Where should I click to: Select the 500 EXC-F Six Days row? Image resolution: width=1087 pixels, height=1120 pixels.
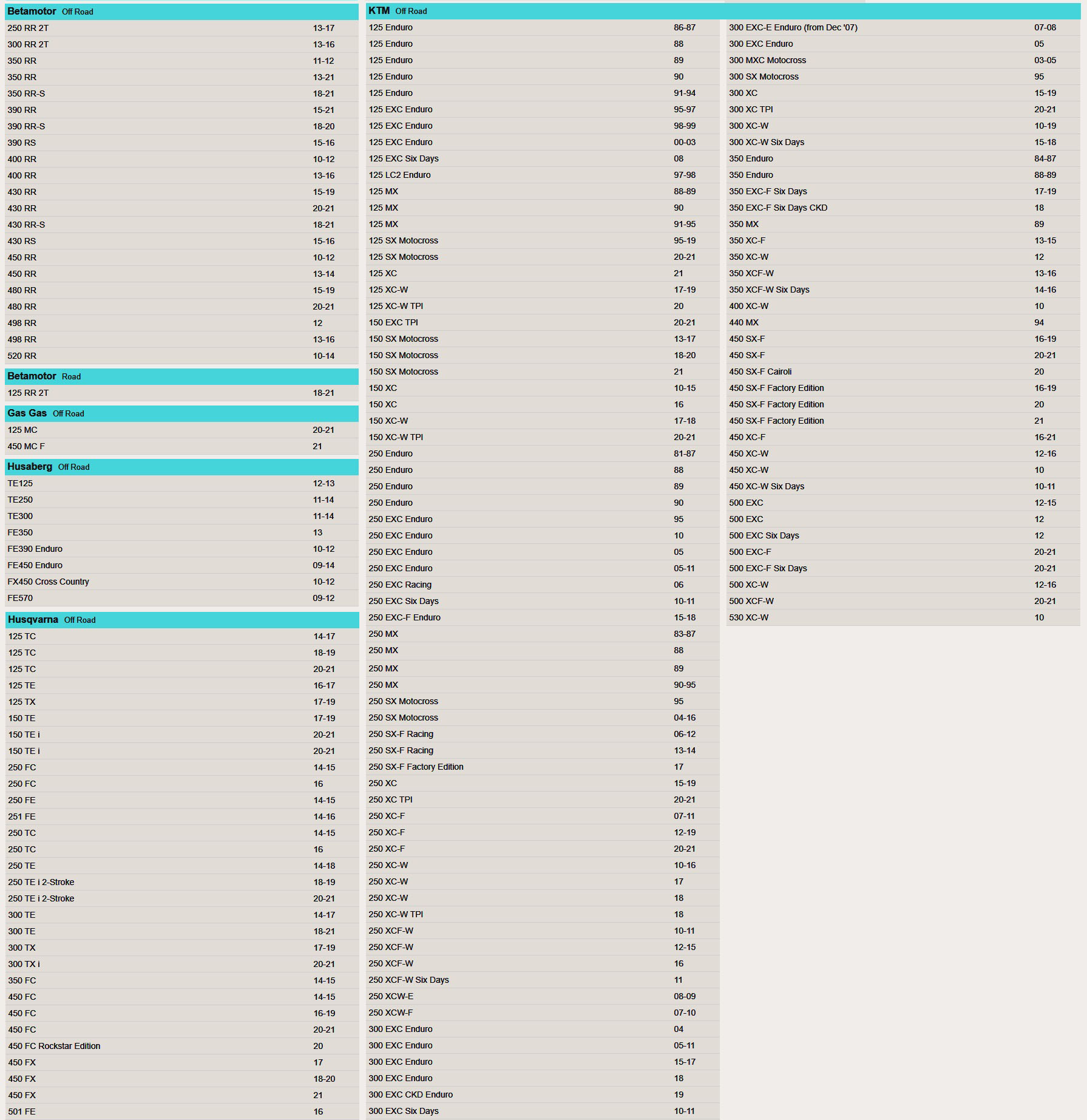[x=903, y=568]
